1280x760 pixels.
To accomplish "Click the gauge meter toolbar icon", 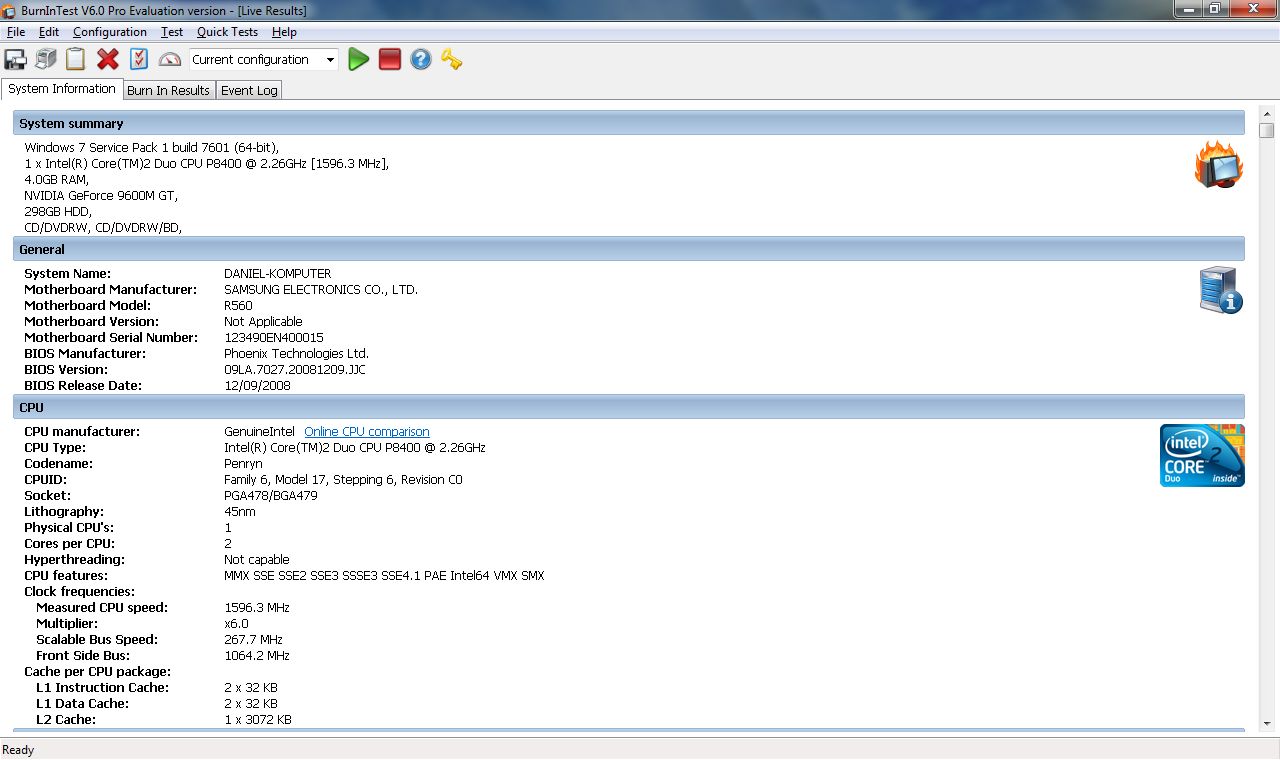I will (x=170, y=59).
